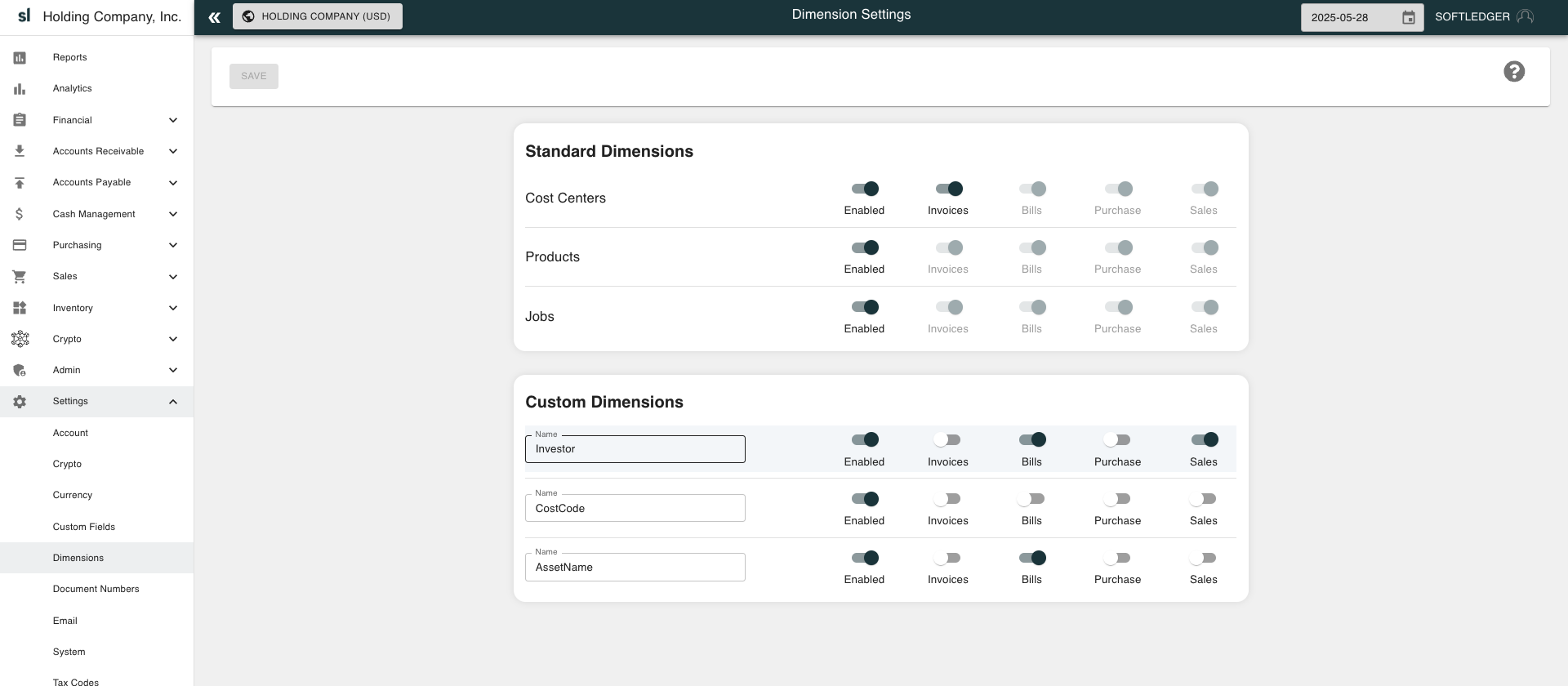
Task: Turn off Bills for AssetName dimension
Action: (x=1032, y=558)
